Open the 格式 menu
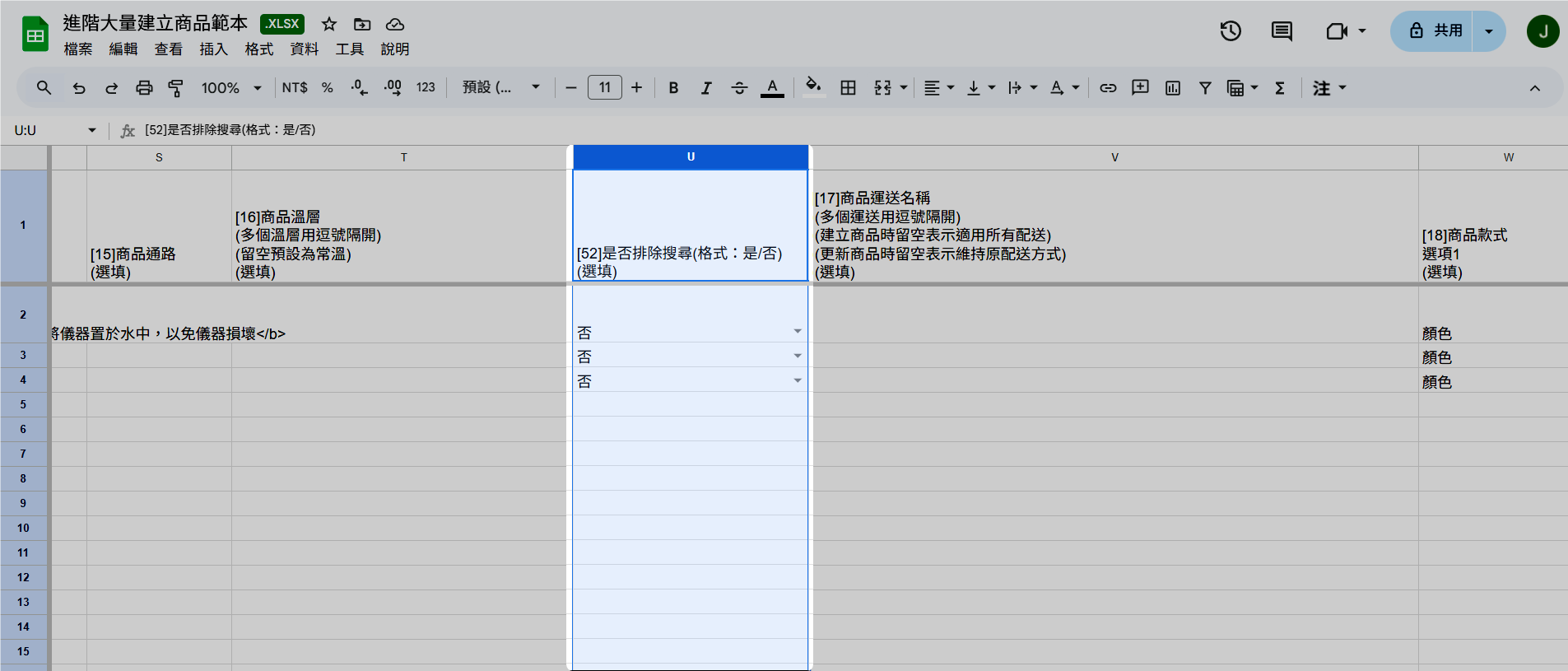This screenshot has width=1568, height=671. click(x=258, y=49)
